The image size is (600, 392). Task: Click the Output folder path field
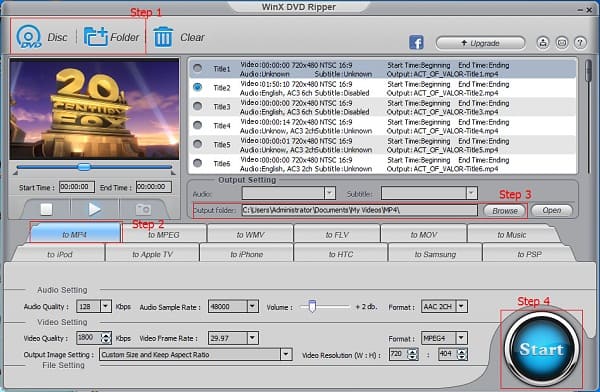click(360, 210)
